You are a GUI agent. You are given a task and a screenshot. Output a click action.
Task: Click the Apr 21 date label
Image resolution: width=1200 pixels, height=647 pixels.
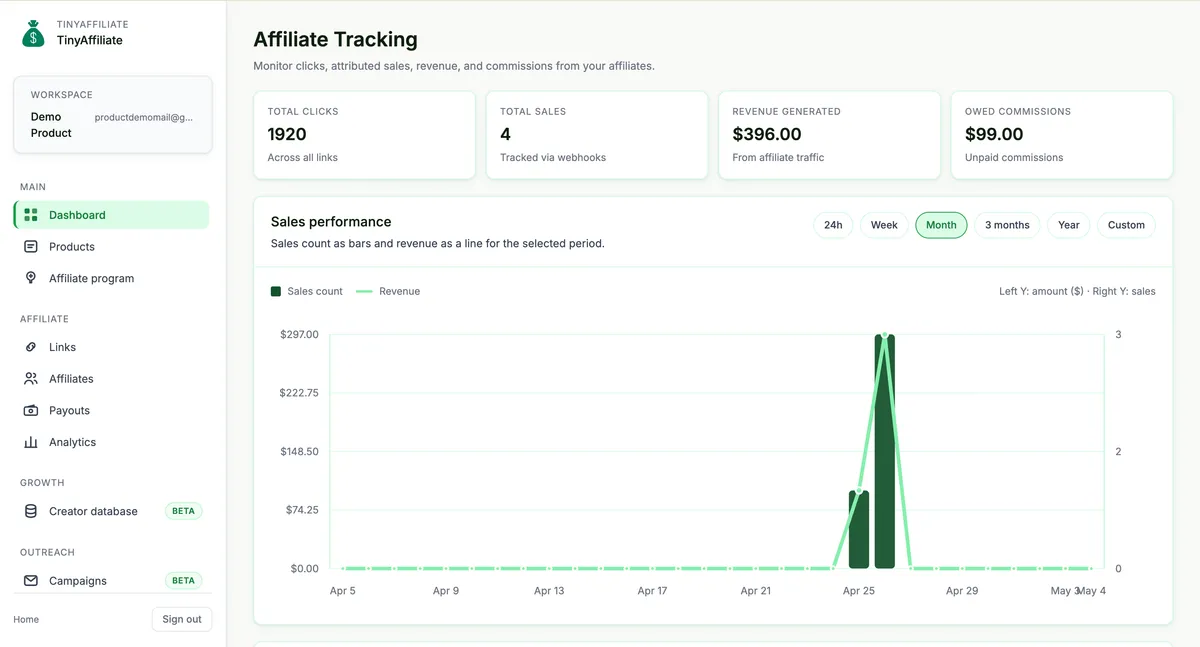tap(755, 591)
